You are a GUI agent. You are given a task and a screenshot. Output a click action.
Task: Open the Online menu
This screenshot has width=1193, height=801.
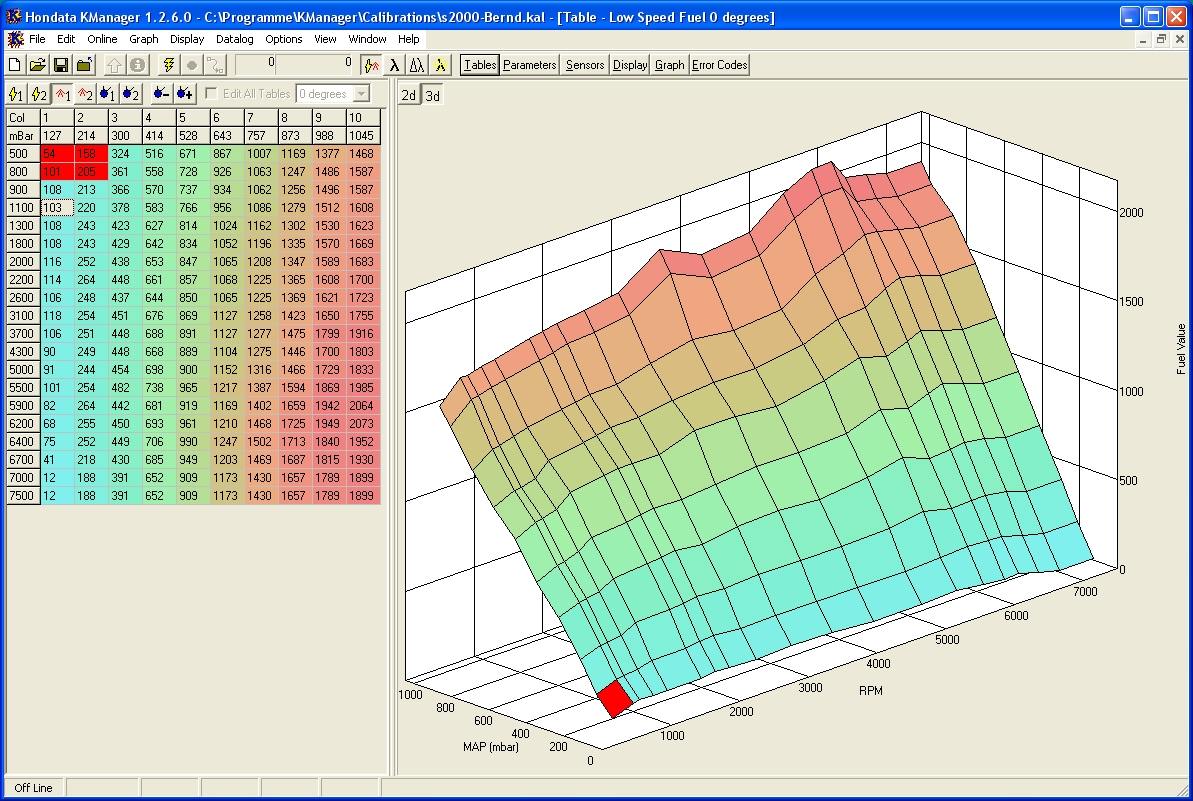coord(102,39)
